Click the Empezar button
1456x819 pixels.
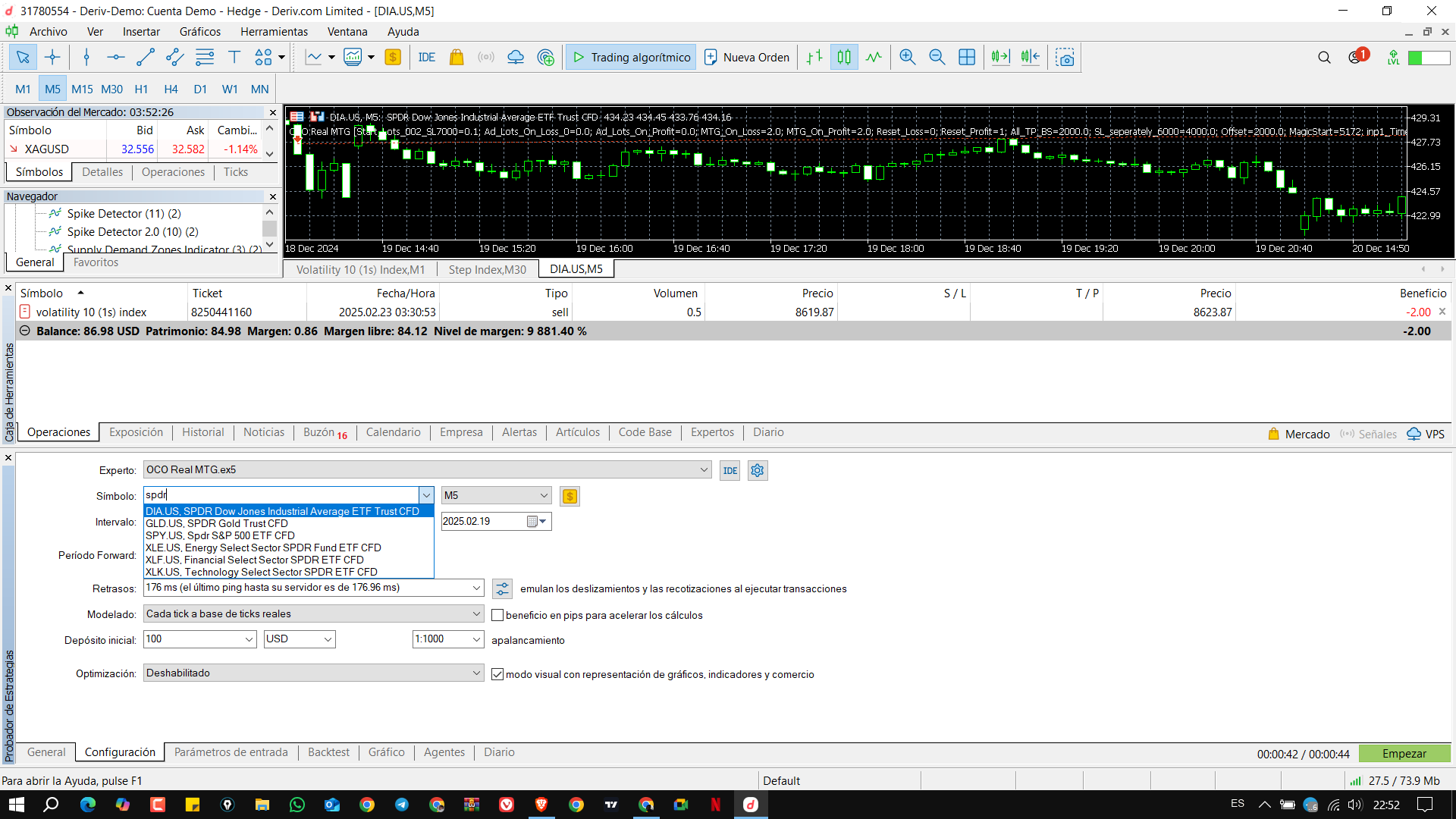point(1404,754)
